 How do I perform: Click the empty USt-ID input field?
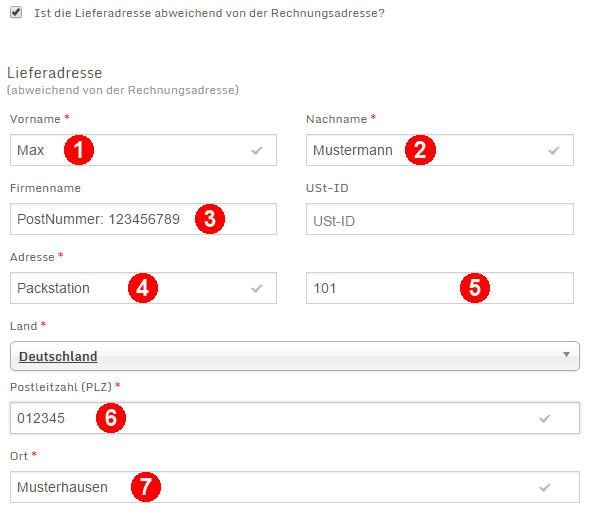pos(440,219)
